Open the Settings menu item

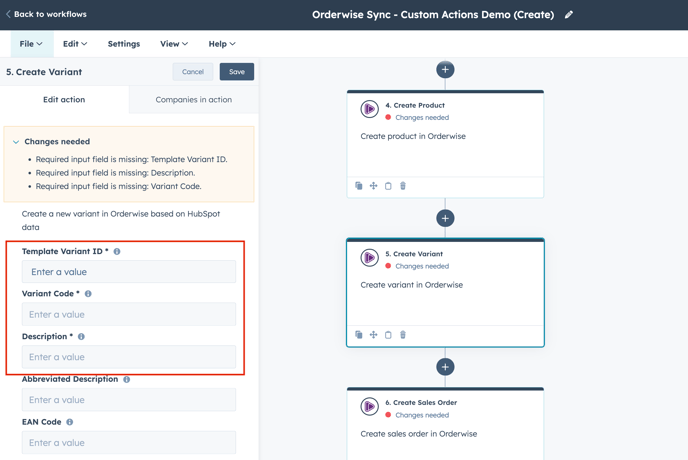click(124, 44)
